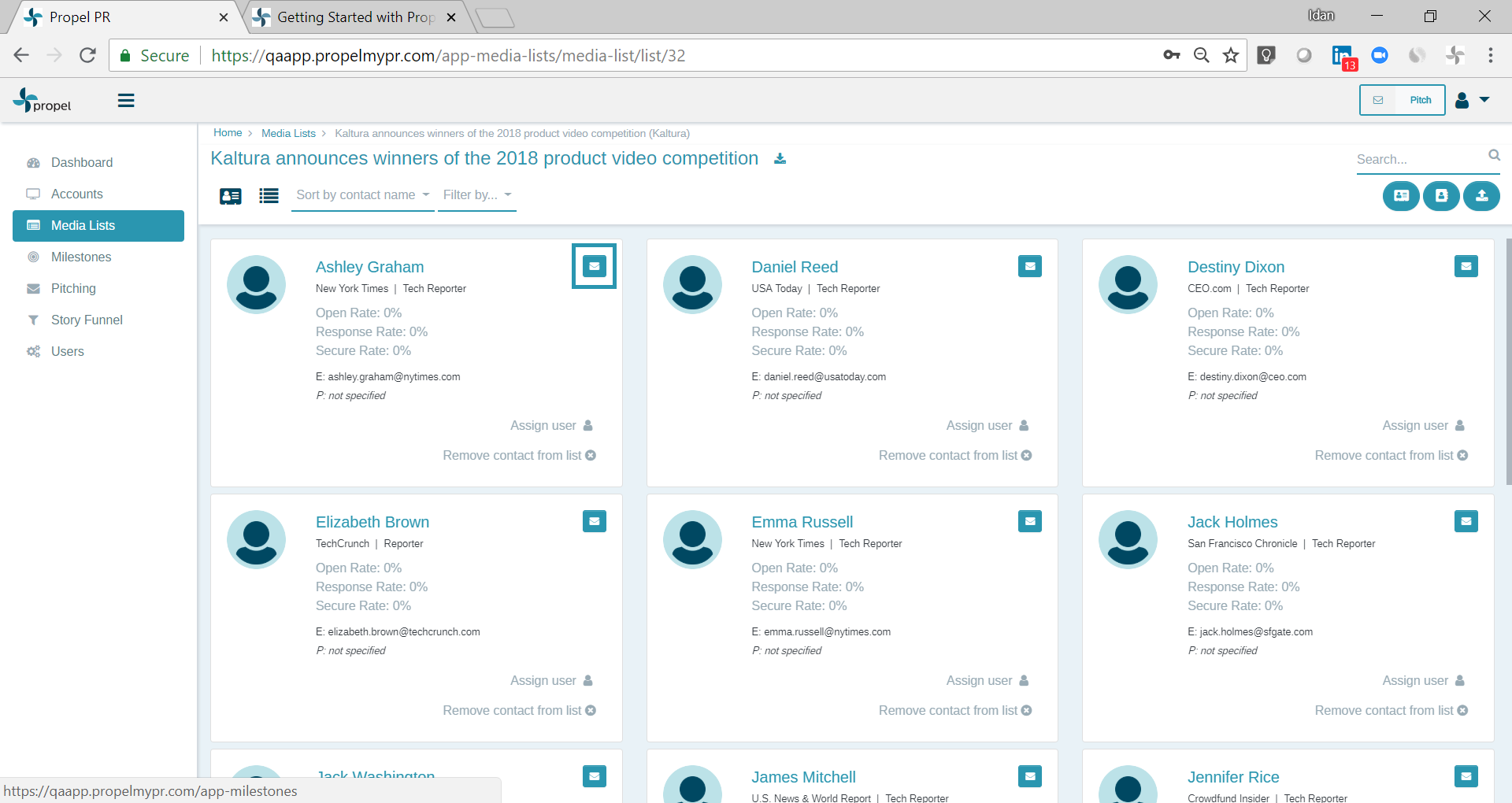Screen dimensions: 1512x803
Task: Open the LinkedIn browser extension
Action: (x=1343, y=57)
